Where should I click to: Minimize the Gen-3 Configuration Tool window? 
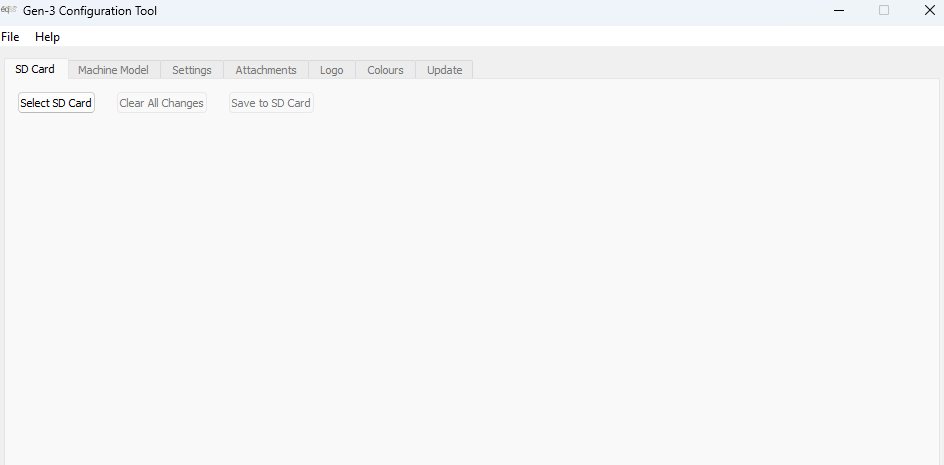pyautogui.click(x=839, y=10)
